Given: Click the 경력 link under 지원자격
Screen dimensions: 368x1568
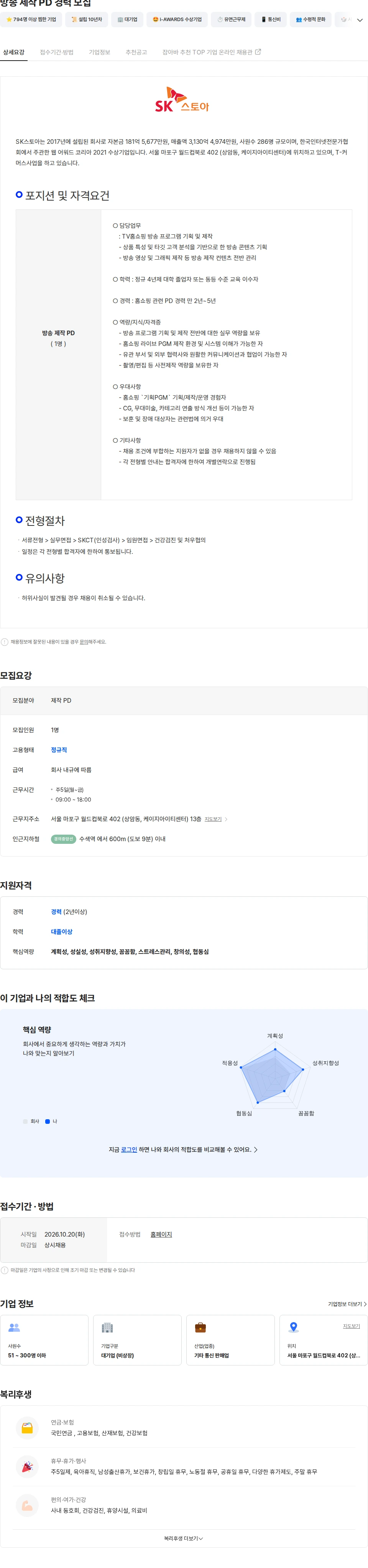Looking at the screenshot, I should (56, 912).
